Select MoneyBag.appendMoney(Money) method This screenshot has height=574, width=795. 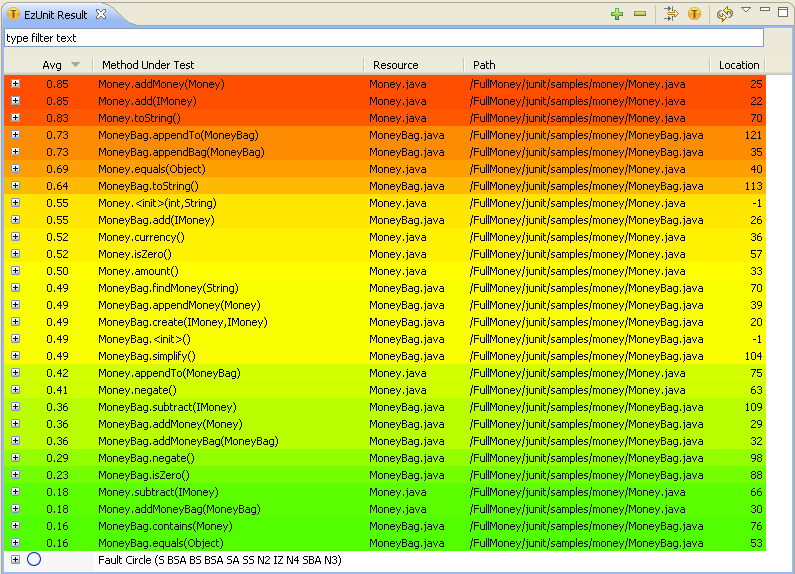179,305
